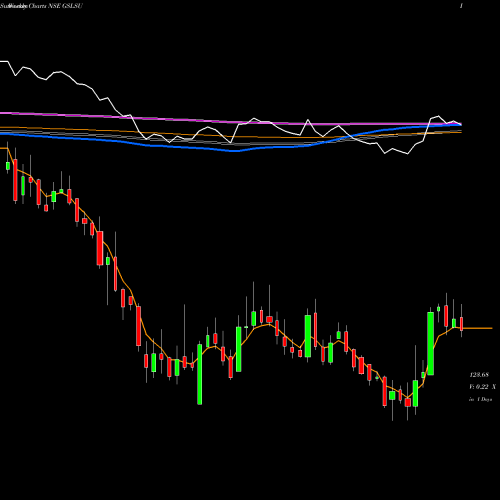Click the price value 128.68
Image resolution: width=500 pixels, height=500 pixels.
tap(479, 375)
